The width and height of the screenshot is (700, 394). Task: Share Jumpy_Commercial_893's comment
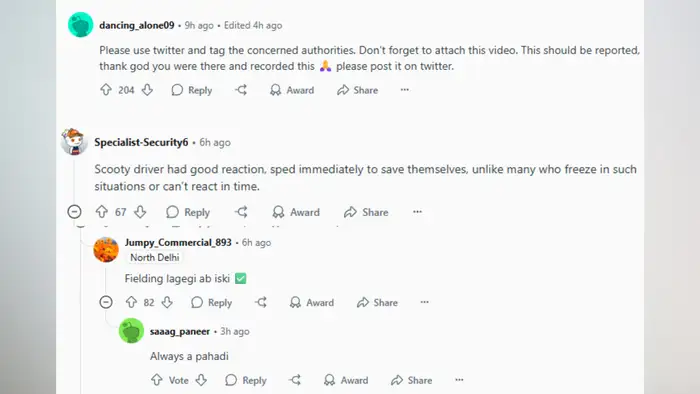click(x=377, y=302)
